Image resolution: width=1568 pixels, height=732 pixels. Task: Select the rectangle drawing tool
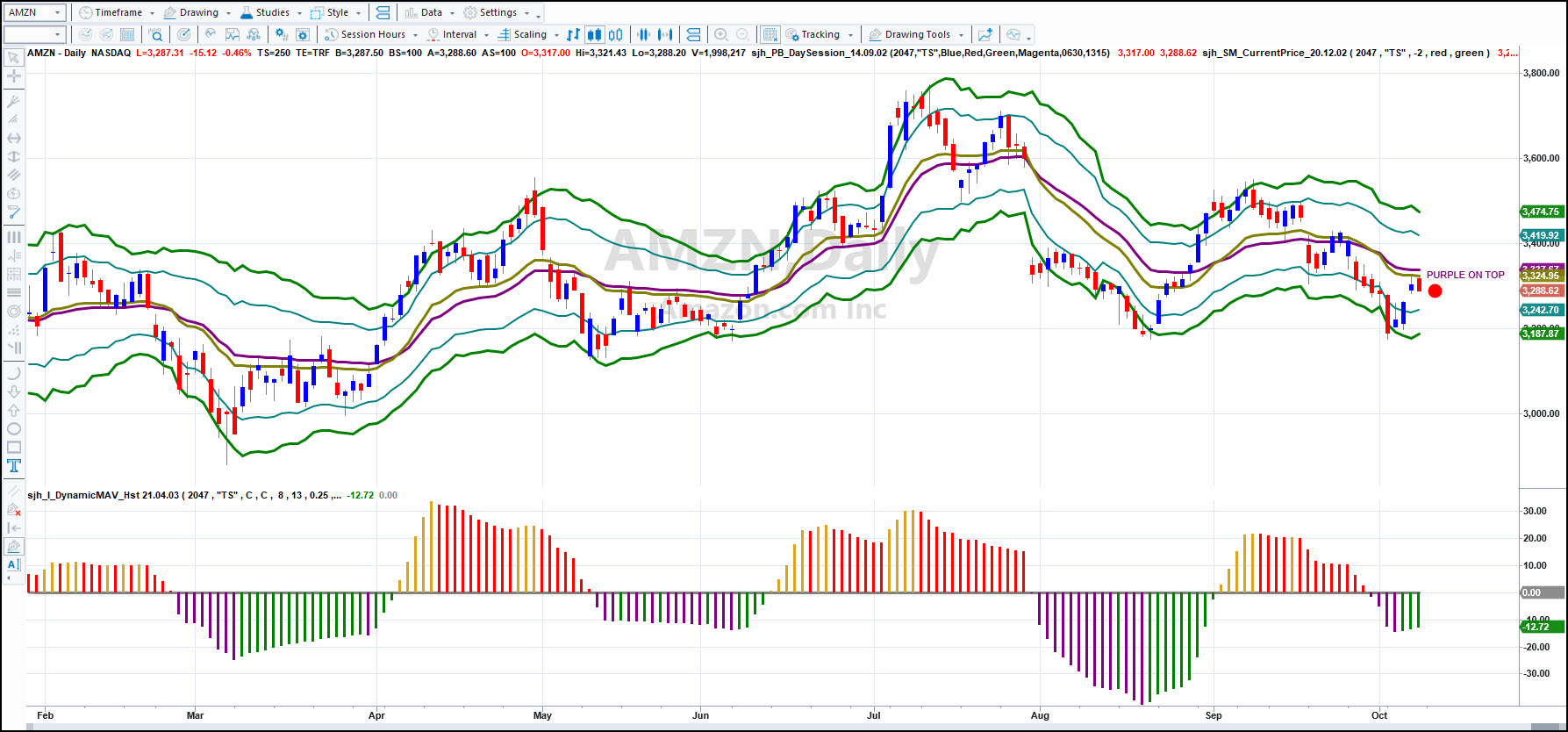(x=14, y=448)
